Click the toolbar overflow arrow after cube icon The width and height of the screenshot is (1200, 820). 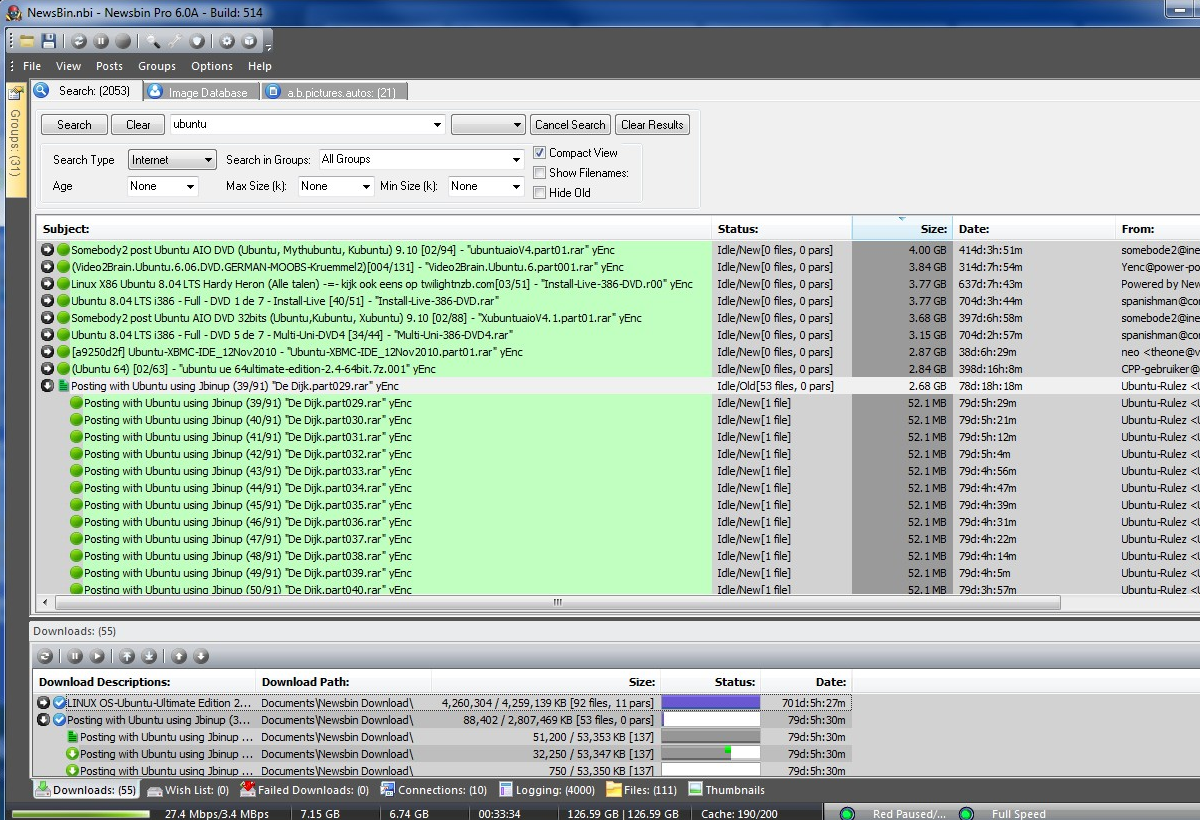click(x=268, y=45)
